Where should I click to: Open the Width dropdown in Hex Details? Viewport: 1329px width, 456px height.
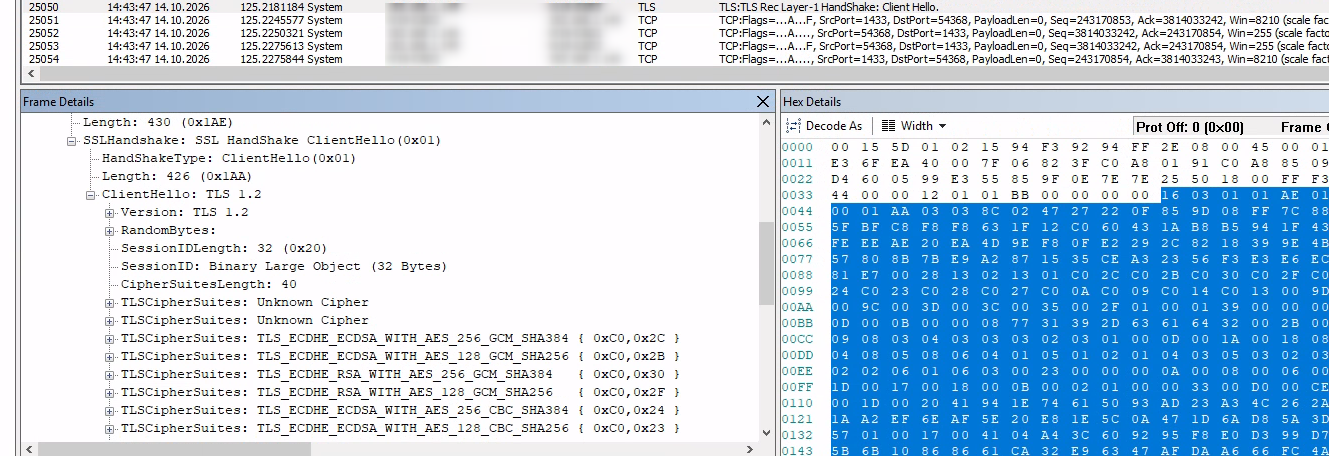[942, 126]
